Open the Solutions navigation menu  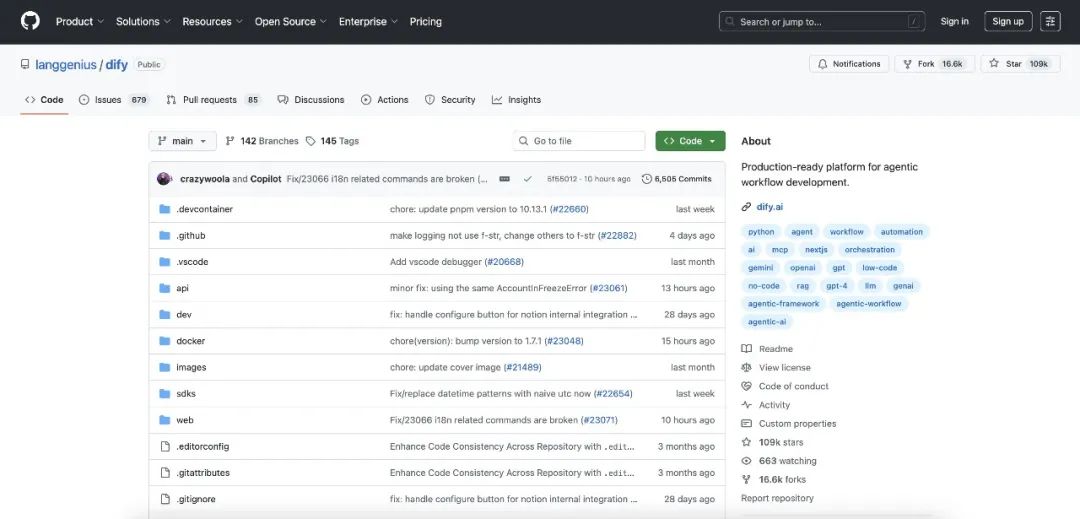pyautogui.click(x=143, y=21)
